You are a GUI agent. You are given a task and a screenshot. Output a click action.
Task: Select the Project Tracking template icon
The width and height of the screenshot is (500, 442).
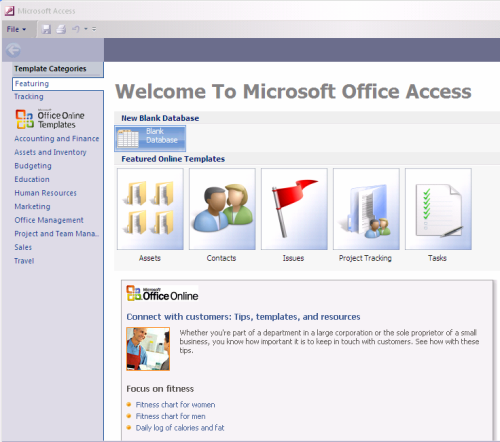(366, 209)
